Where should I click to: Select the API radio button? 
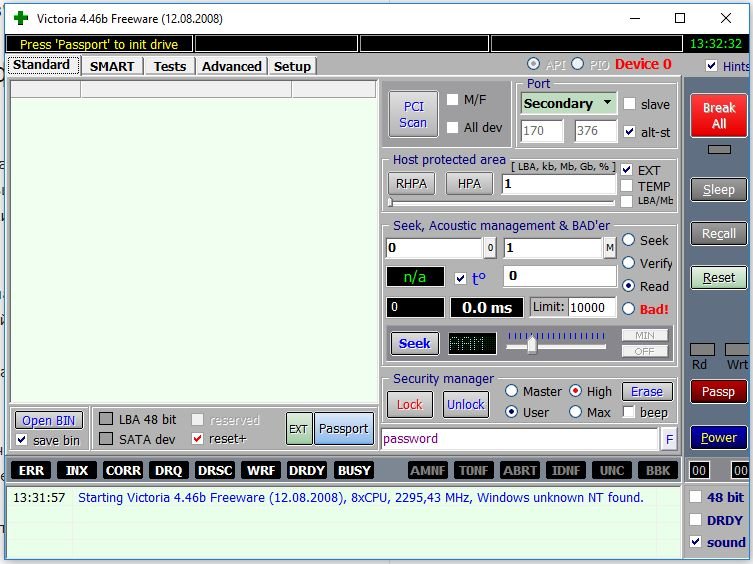click(x=533, y=64)
